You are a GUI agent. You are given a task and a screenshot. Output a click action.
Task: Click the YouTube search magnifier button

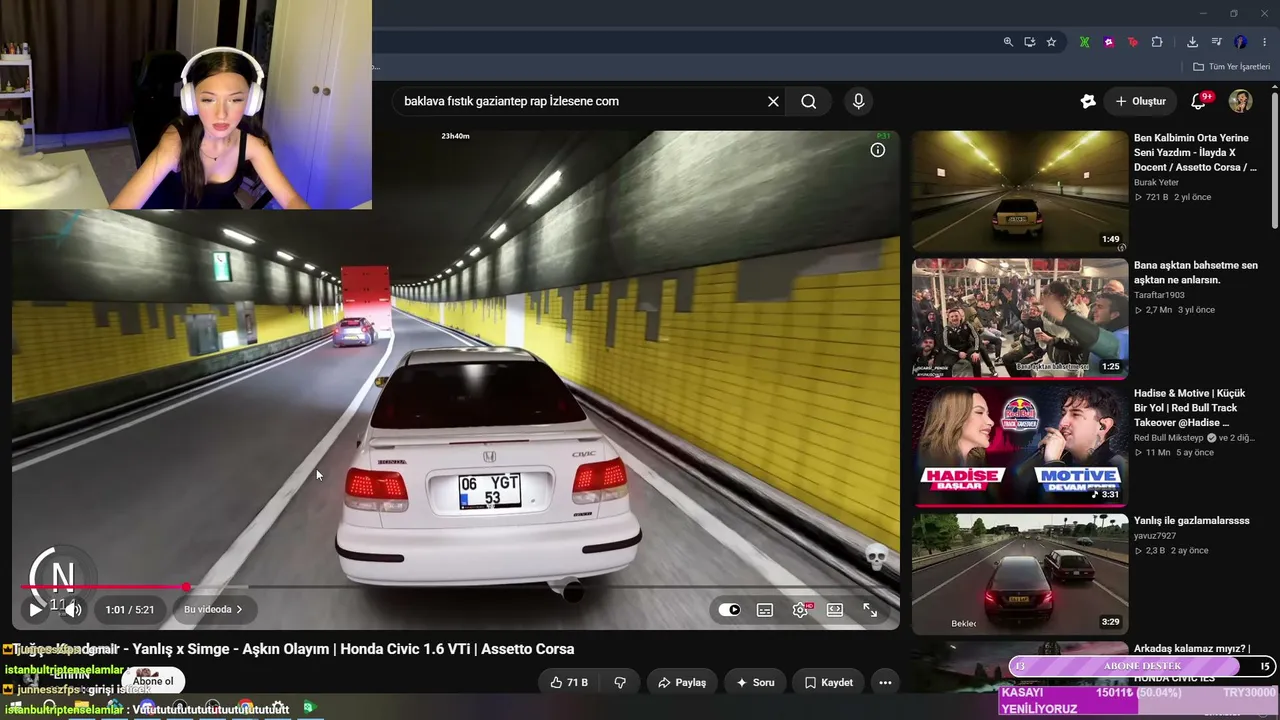point(809,101)
